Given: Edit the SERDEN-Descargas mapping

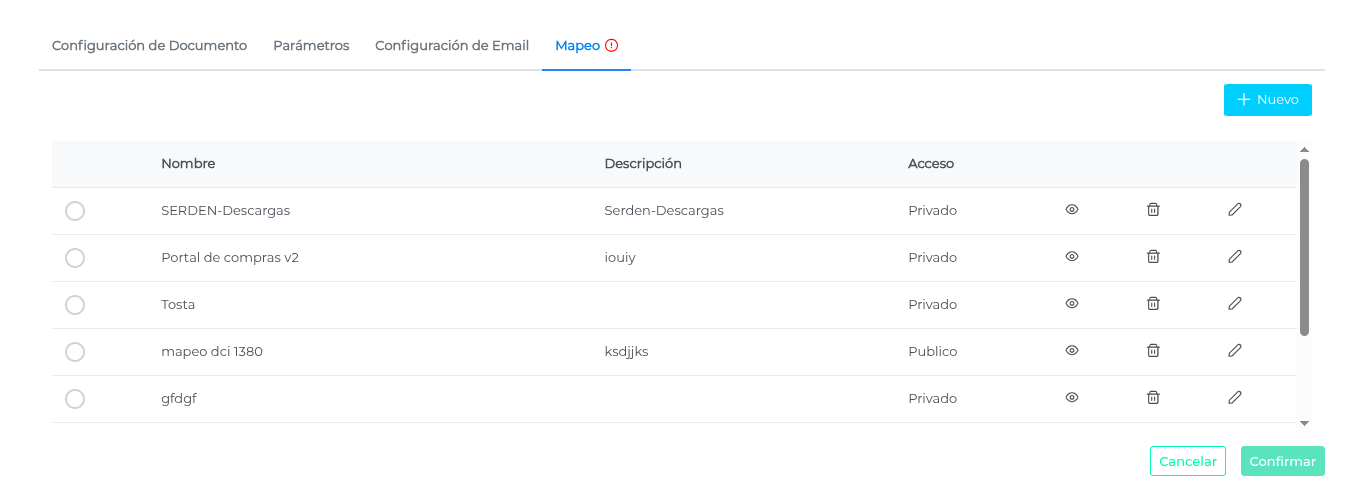Looking at the screenshot, I should click(1235, 210).
